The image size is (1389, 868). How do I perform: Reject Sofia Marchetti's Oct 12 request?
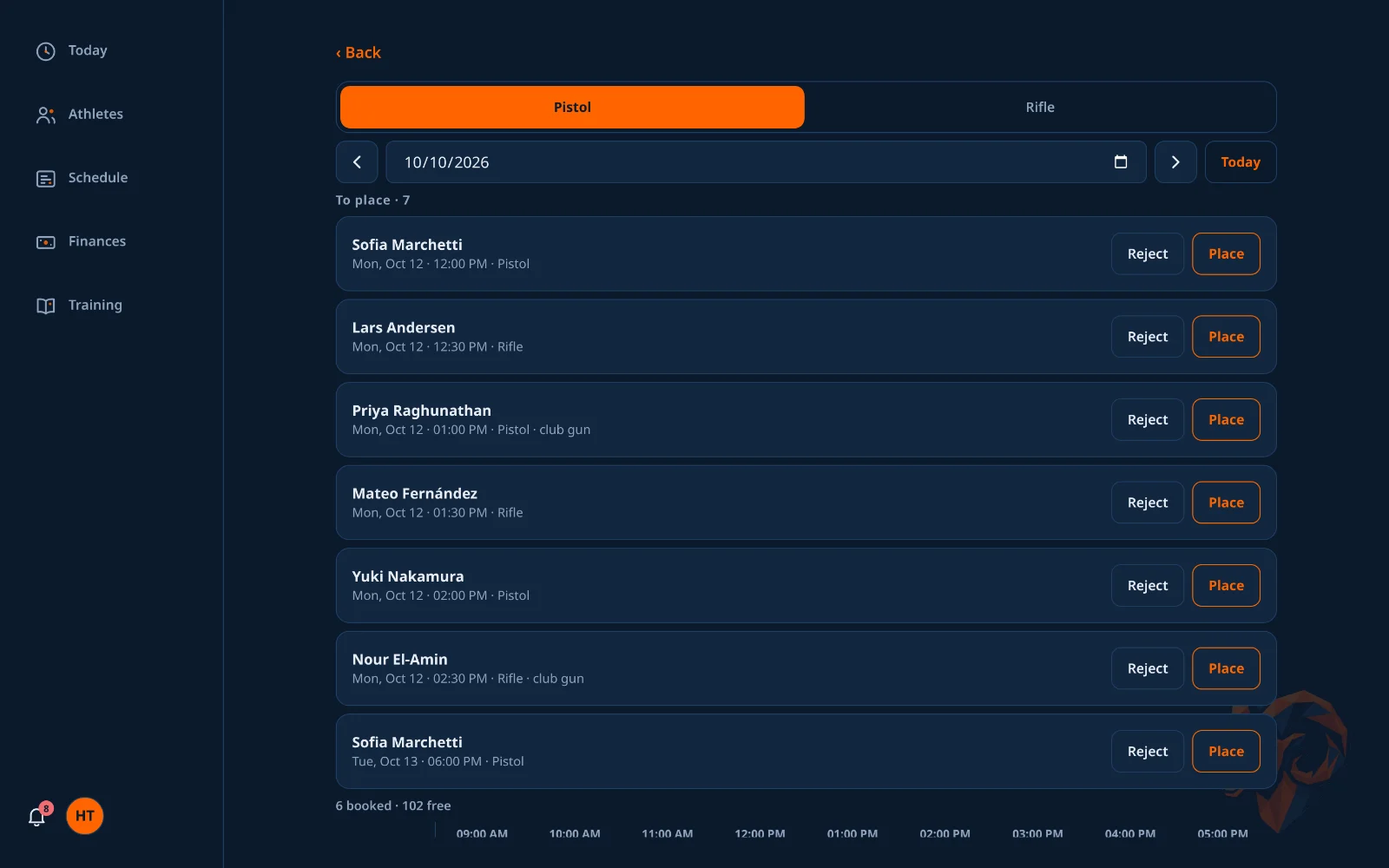(1148, 254)
